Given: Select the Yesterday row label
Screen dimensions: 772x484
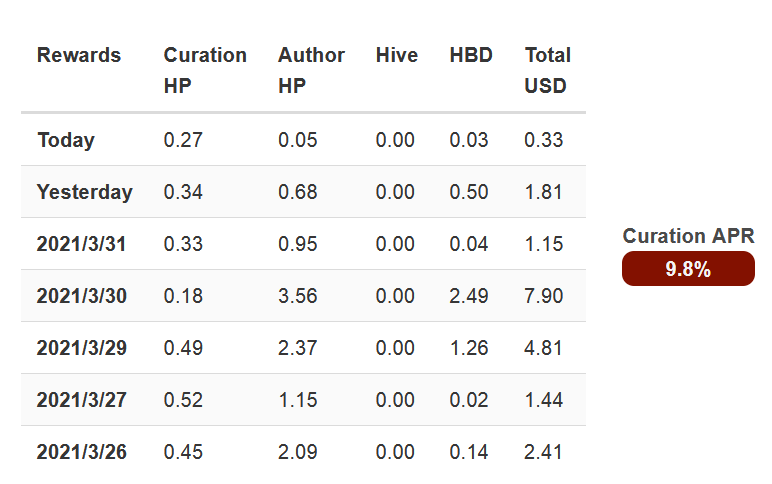Looking at the screenshot, I should [85, 192].
